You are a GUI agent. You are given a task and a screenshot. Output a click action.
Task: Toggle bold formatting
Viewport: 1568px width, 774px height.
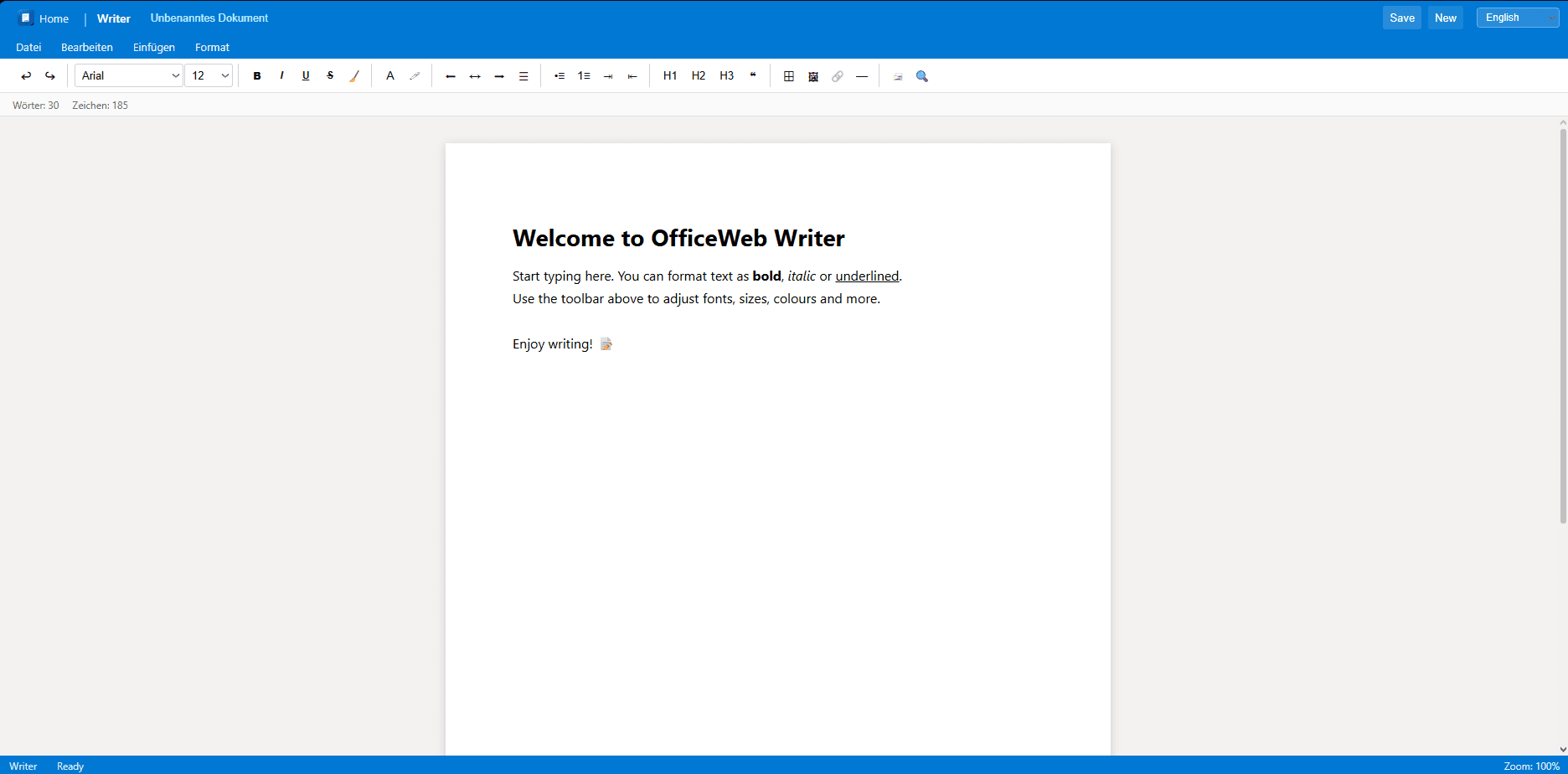[257, 75]
